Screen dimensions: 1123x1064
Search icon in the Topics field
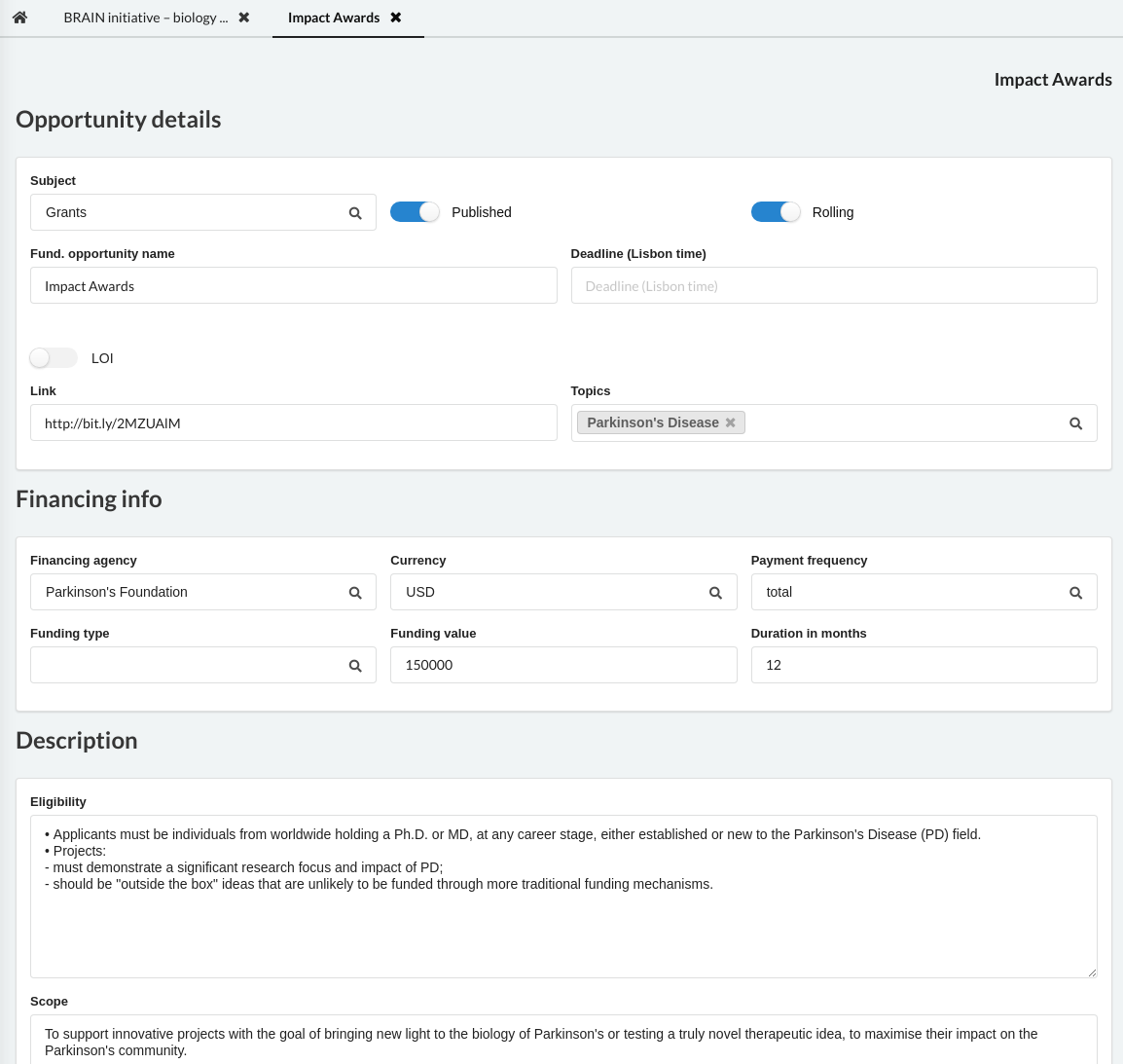[x=1075, y=423]
